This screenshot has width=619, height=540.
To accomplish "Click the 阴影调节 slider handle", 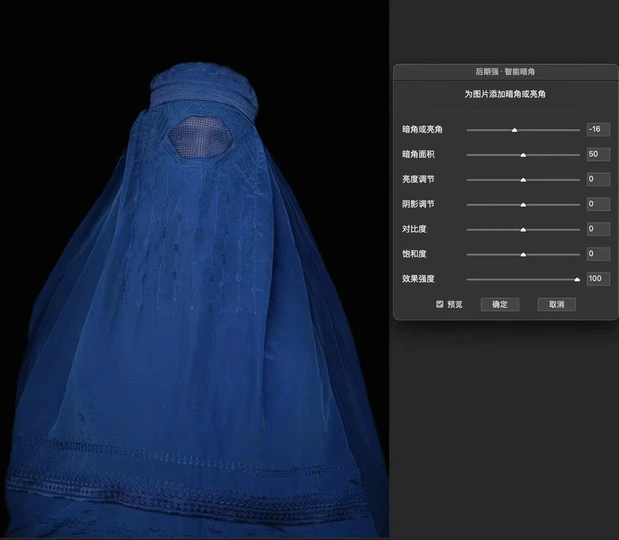I will point(523,204).
